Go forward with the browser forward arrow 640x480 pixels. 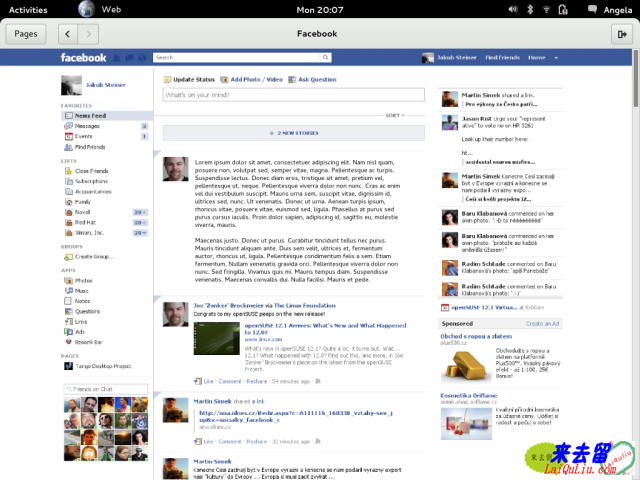point(88,34)
